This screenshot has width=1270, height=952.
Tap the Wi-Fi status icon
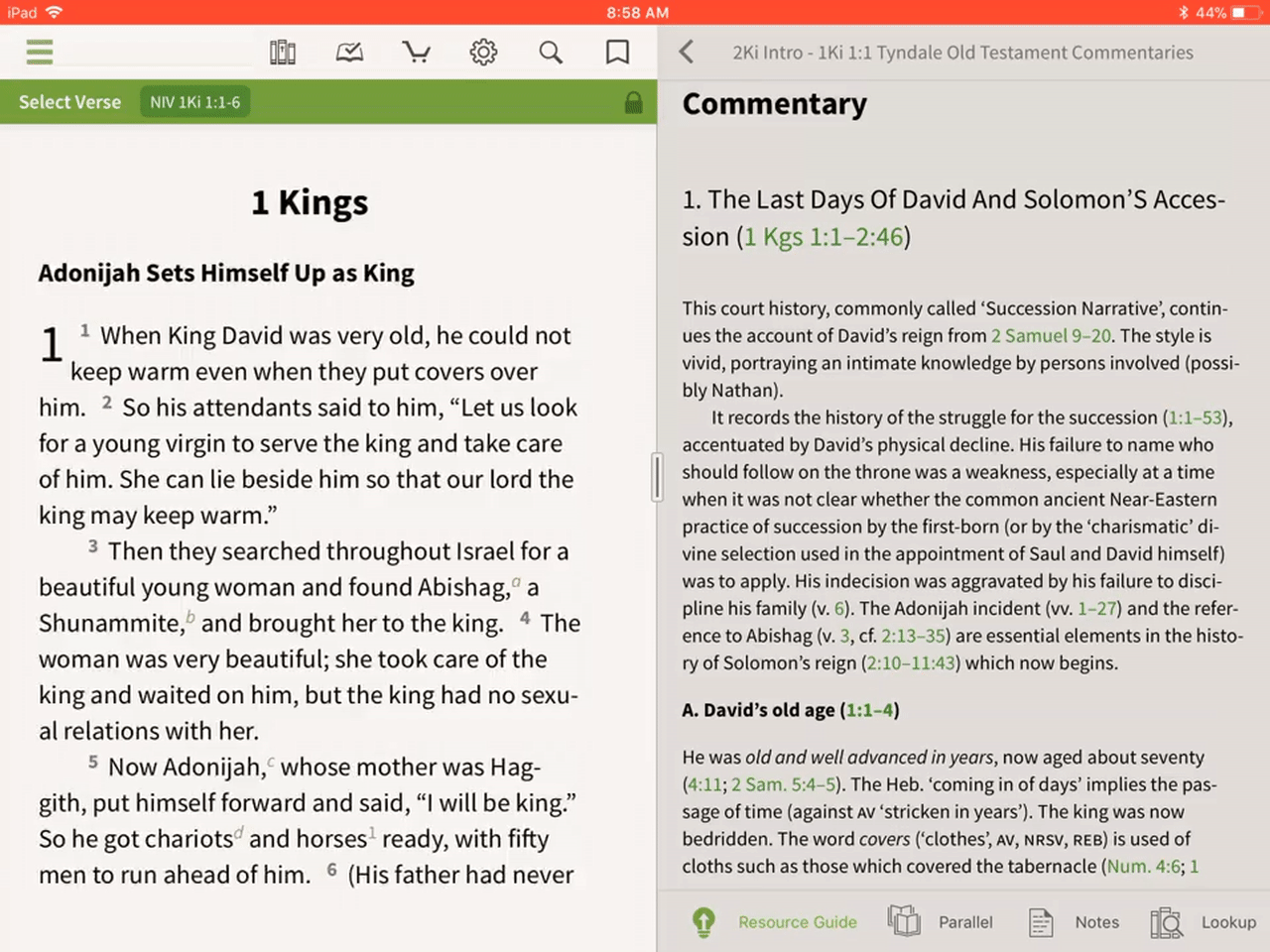[x=54, y=12]
